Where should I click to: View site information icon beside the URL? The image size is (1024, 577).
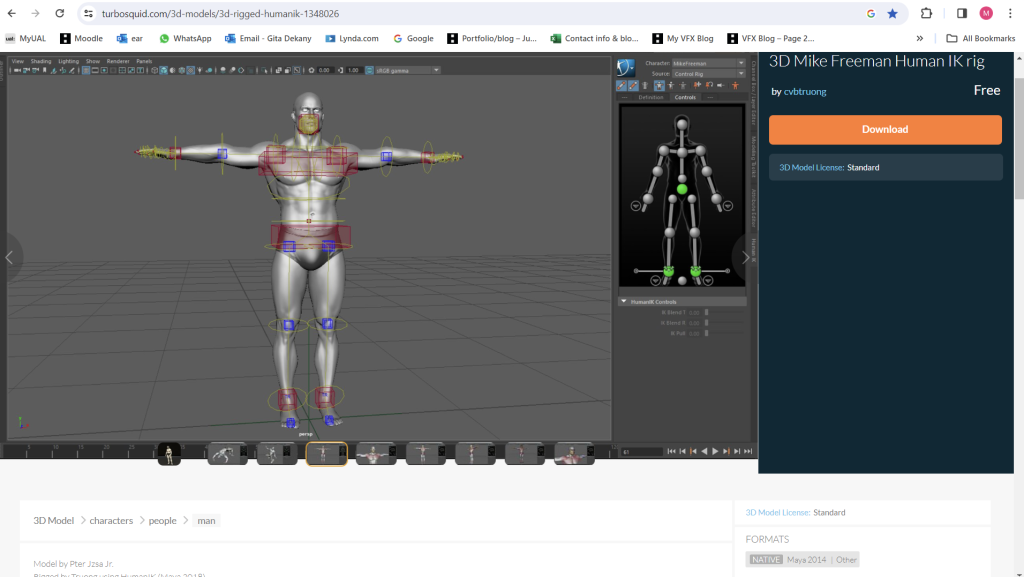pyautogui.click(x=88, y=14)
